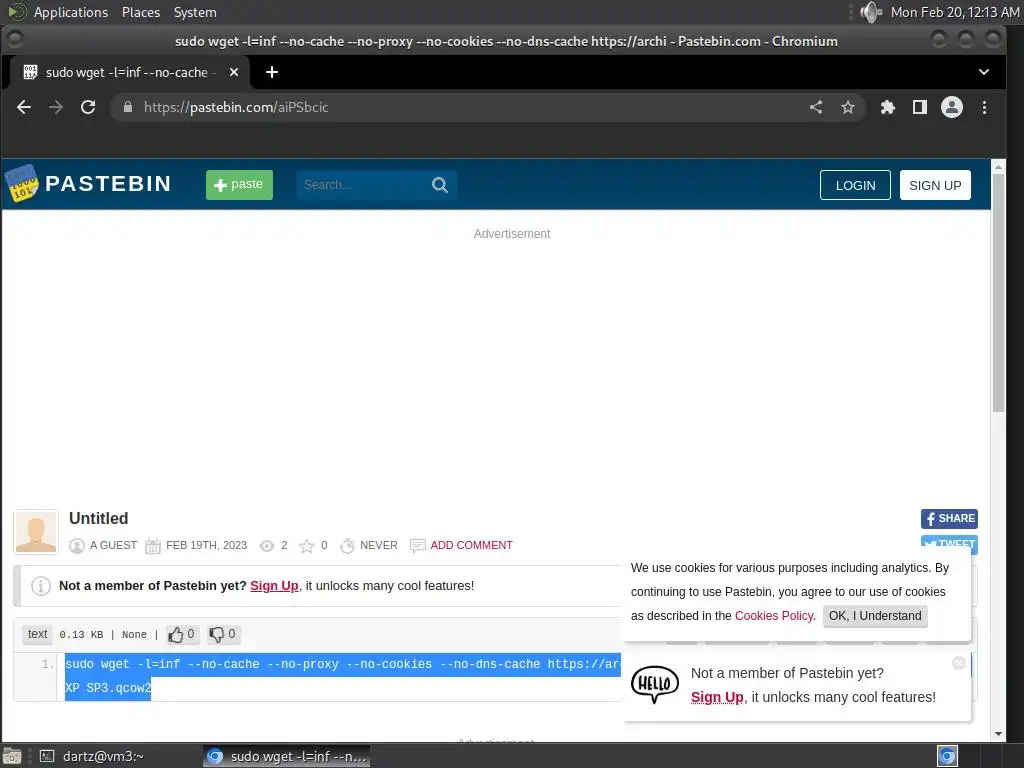
Task: Click the expiry clock icon beside NEVER
Action: click(347, 545)
